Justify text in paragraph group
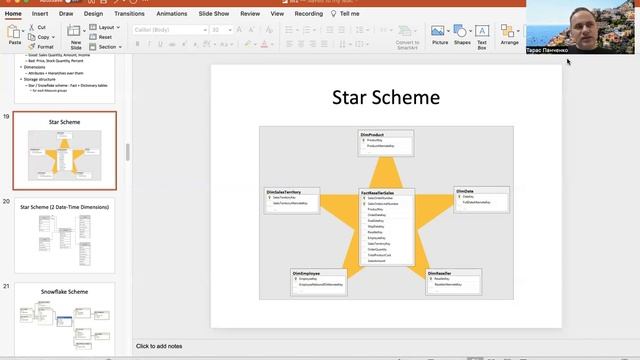 [x=324, y=44]
